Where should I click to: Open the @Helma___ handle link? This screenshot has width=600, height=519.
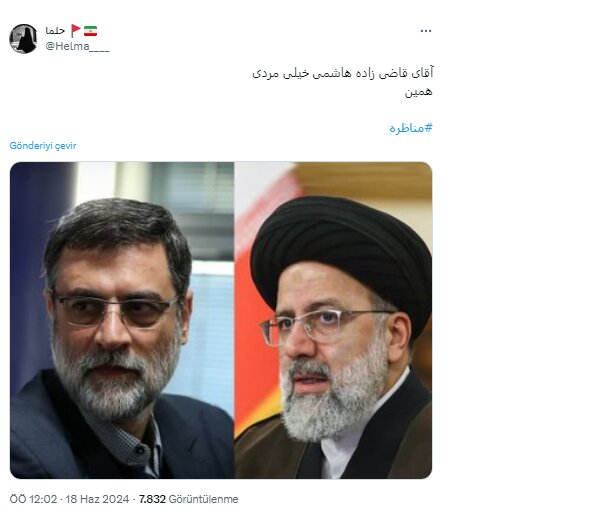pos(77,46)
